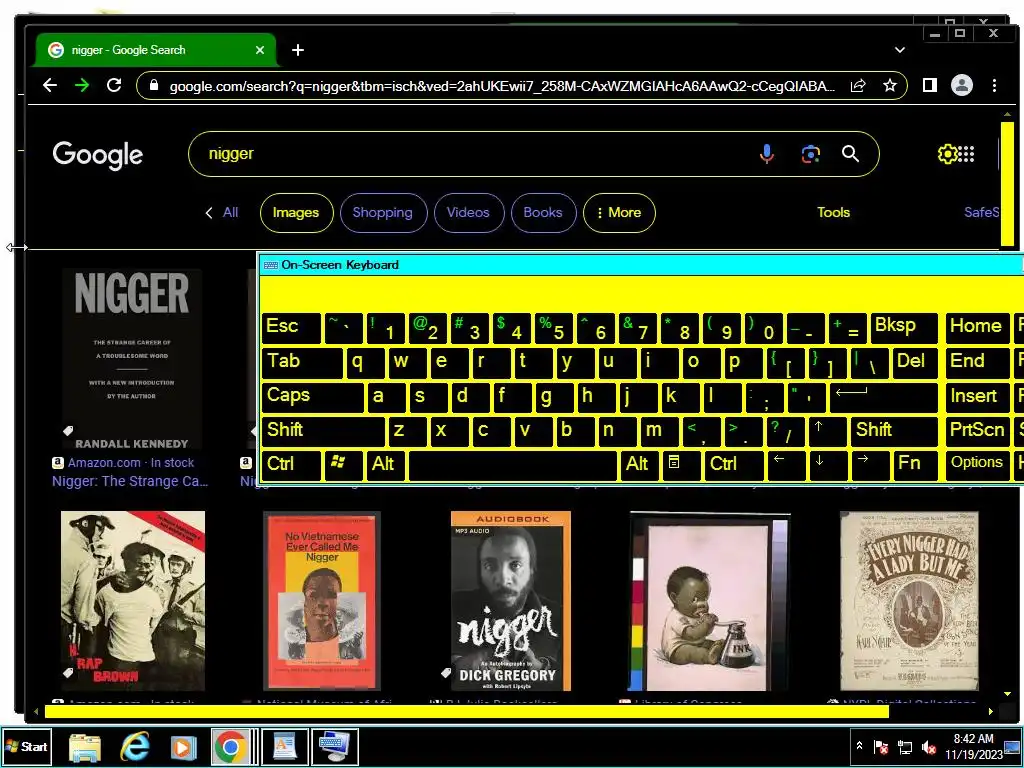This screenshot has height=768, width=1024.
Task: Open the Tools options for image search
Action: tap(833, 213)
